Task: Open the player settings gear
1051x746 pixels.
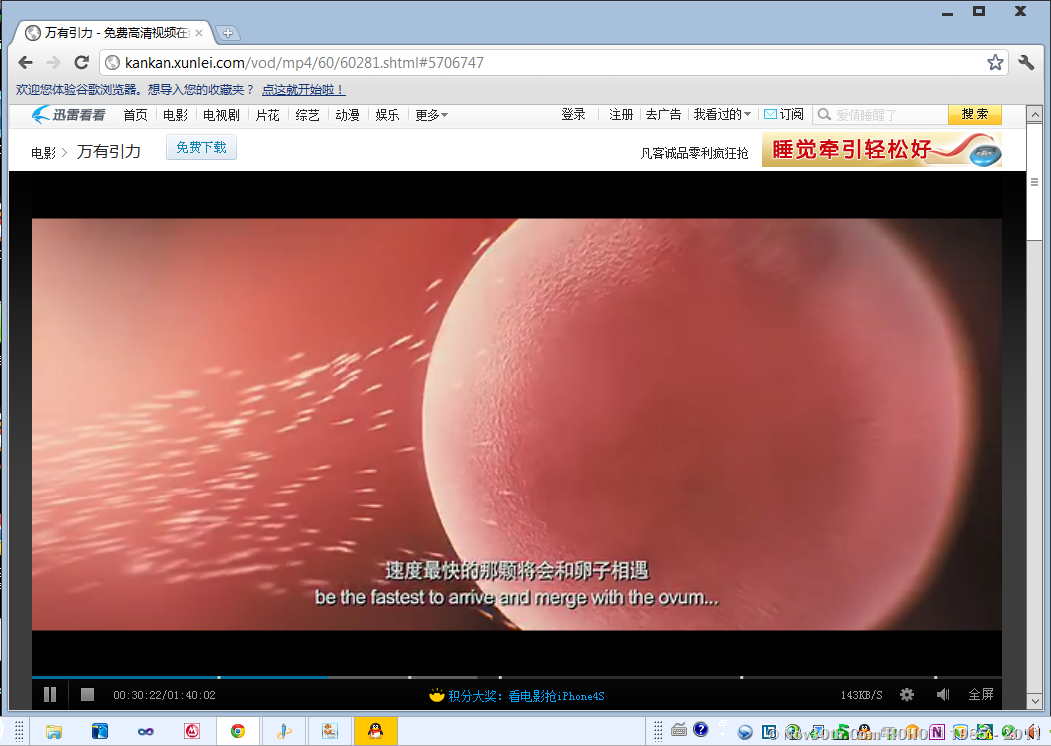Action: point(907,694)
